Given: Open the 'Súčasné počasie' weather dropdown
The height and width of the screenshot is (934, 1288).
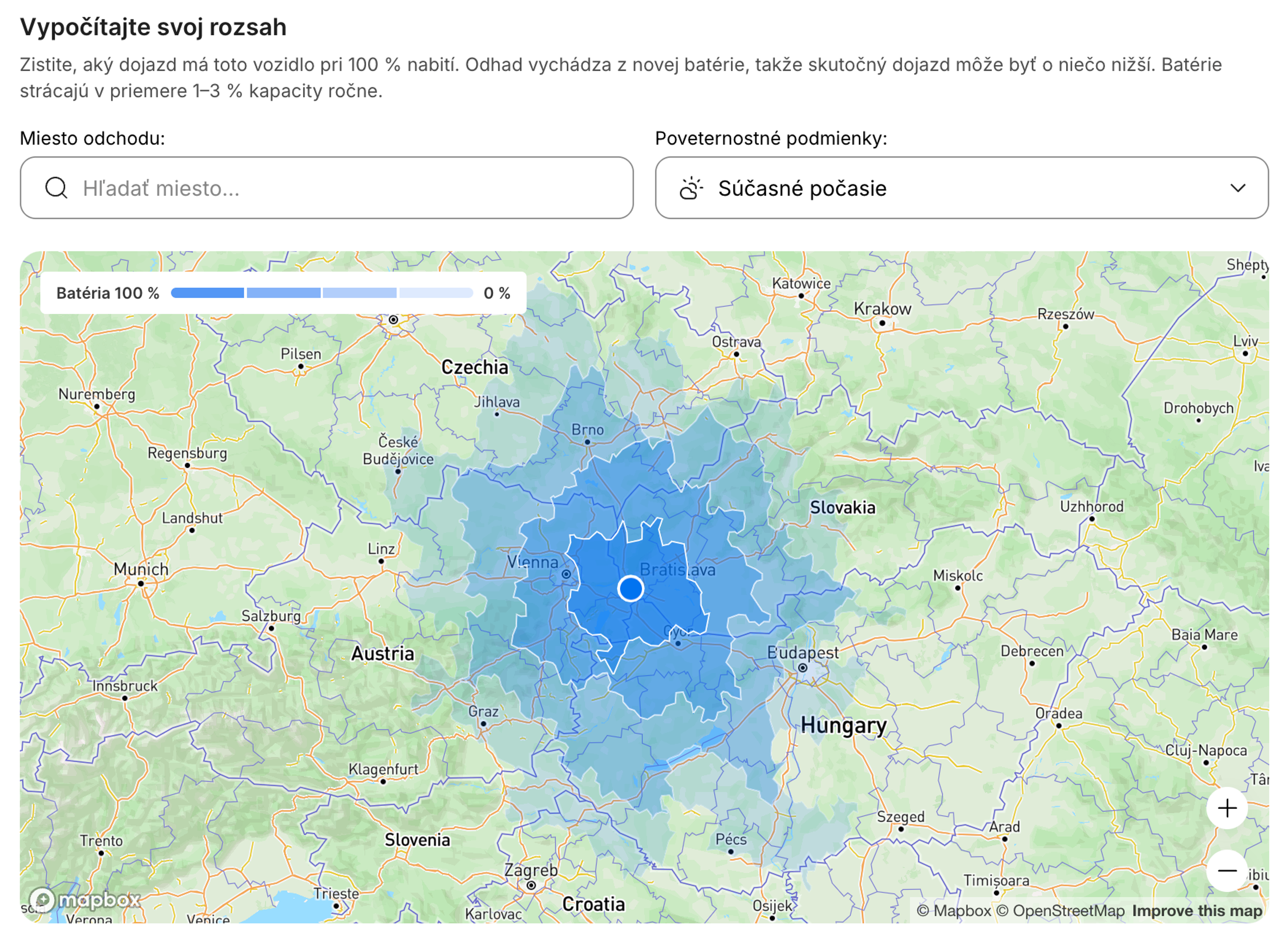Looking at the screenshot, I should pyautogui.click(x=961, y=188).
